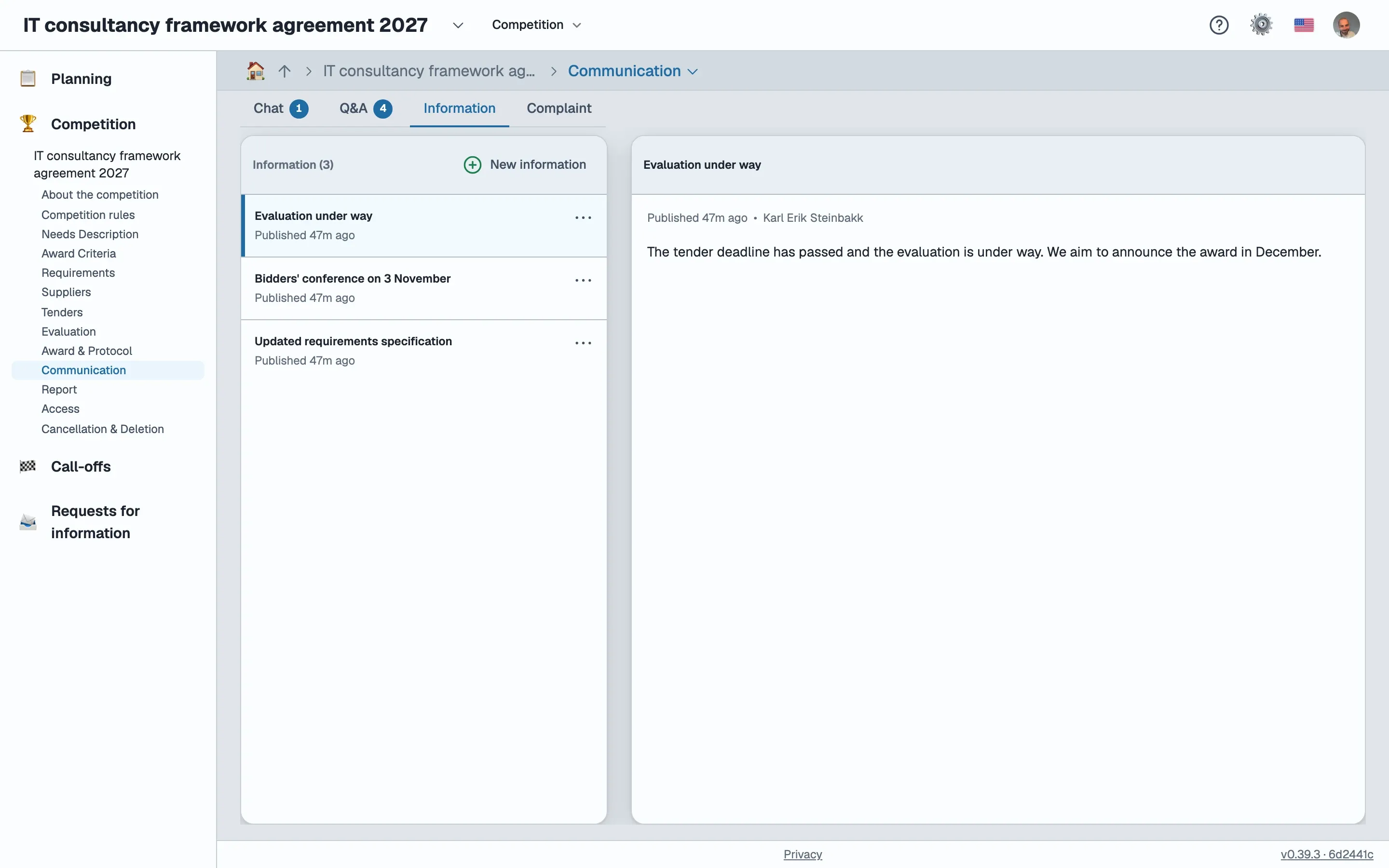Open the Competition dropdown in header
The width and height of the screenshot is (1389, 868).
pyautogui.click(x=537, y=25)
